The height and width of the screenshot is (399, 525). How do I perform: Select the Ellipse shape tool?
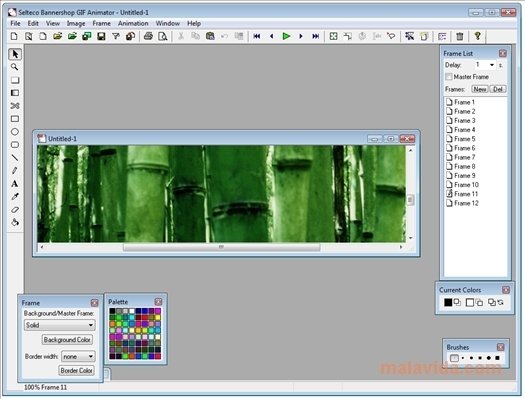[15, 132]
